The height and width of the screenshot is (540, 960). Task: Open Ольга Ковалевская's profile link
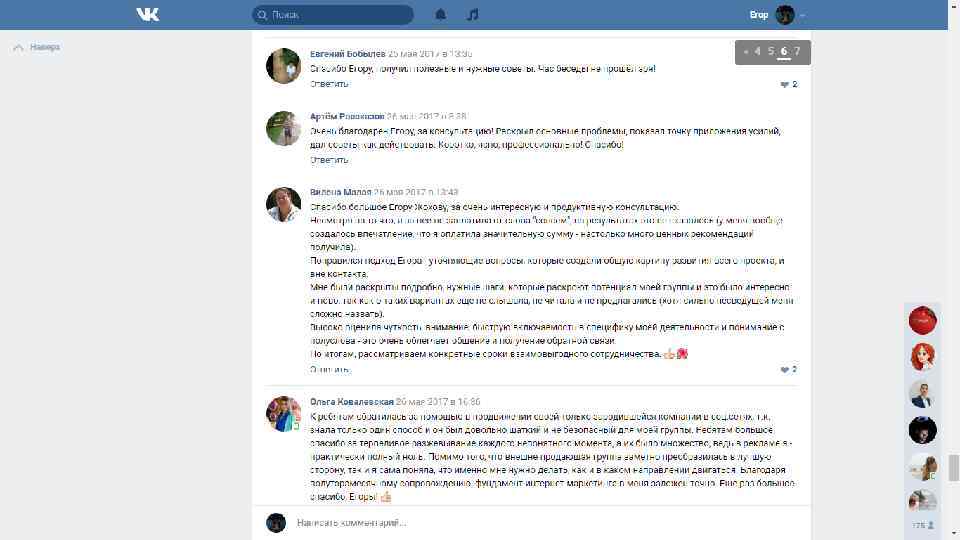click(x=351, y=402)
